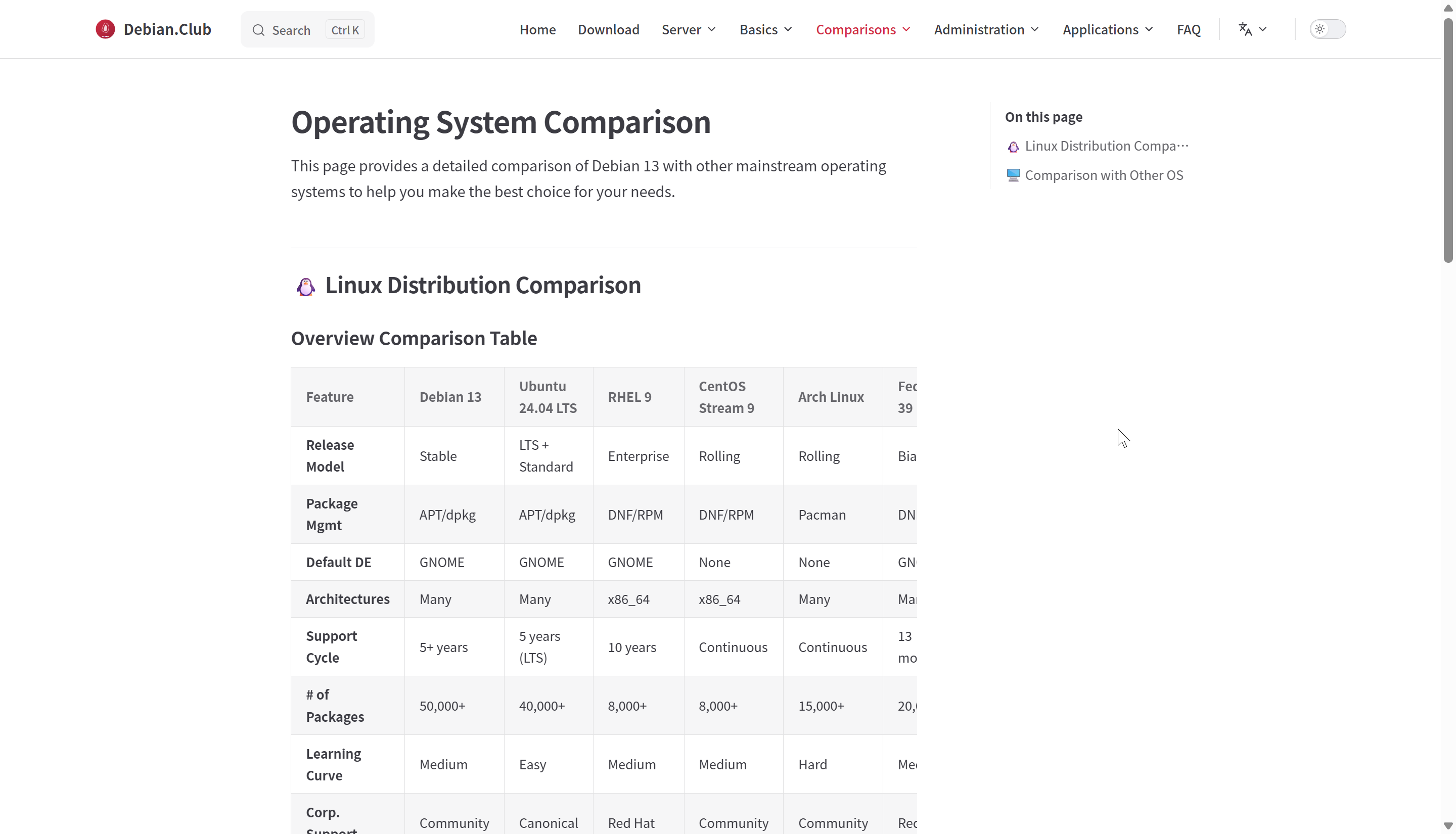Open the Download menu item
The image size is (1456, 834).
pyautogui.click(x=608, y=29)
